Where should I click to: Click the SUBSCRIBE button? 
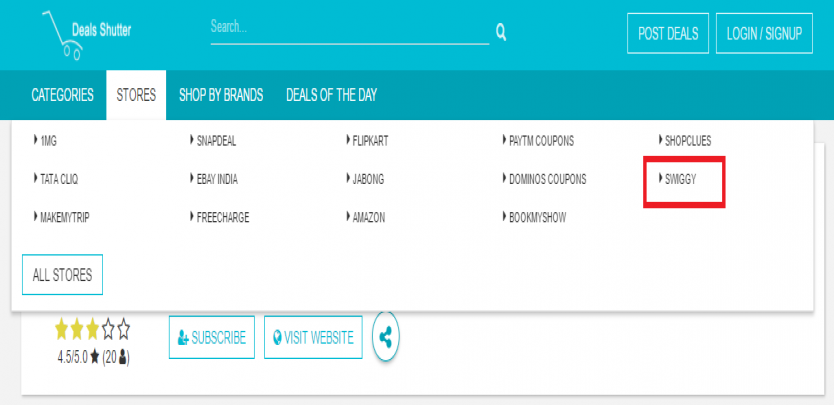[212, 337]
